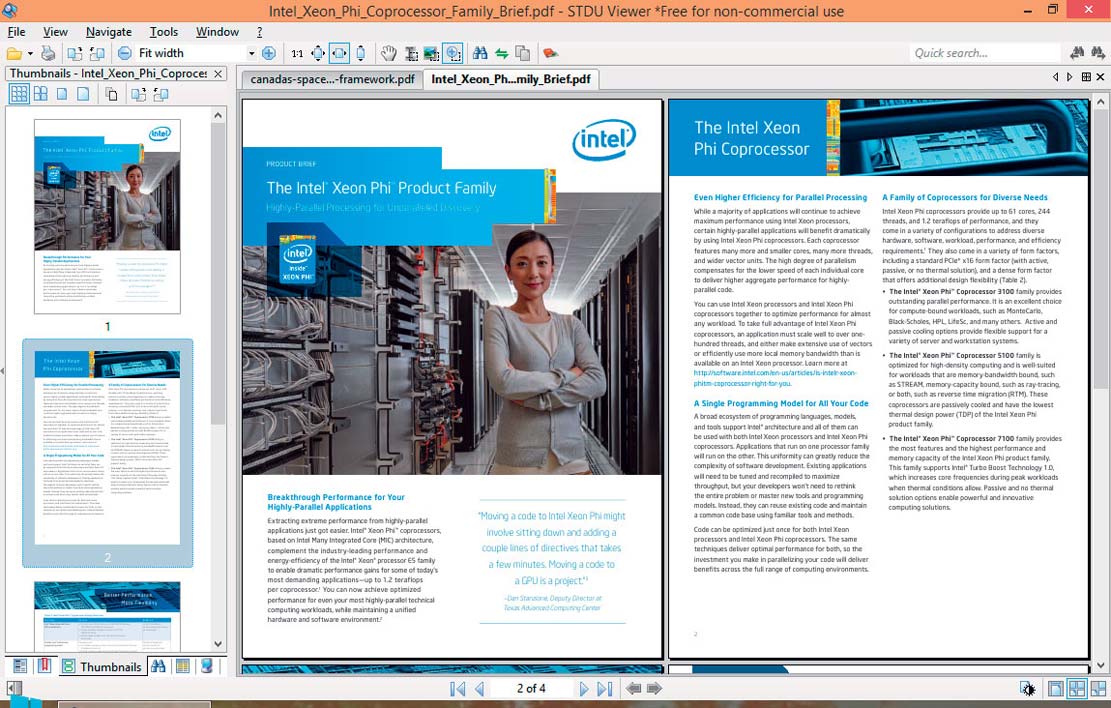The width and height of the screenshot is (1111, 708).
Task: Open the third page thumbnail
Action: click(108, 617)
